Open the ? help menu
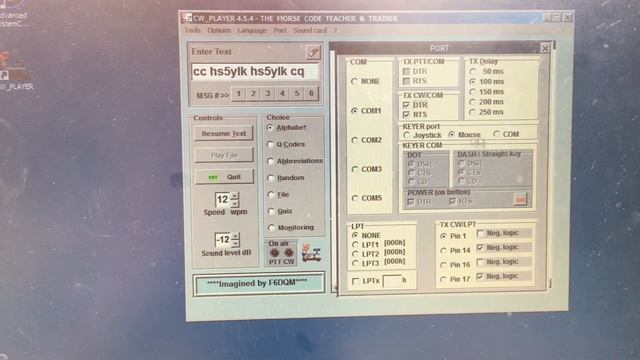 (x=335, y=30)
